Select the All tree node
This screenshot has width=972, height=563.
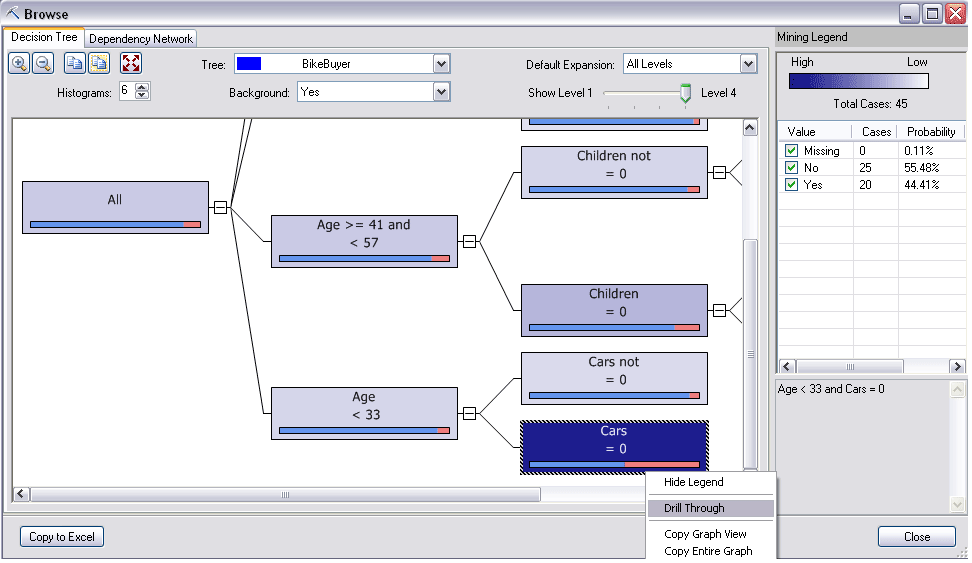tap(115, 208)
